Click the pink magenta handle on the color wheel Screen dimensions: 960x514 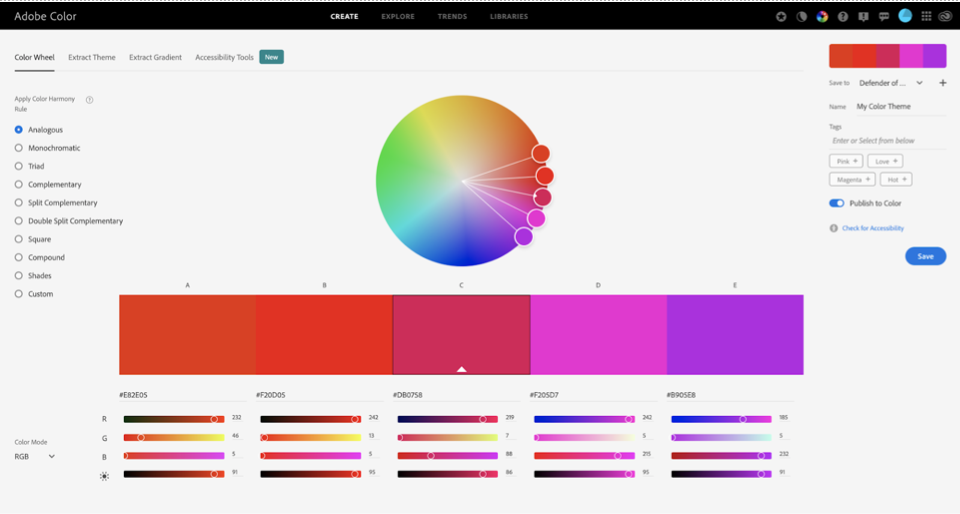coord(536,218)
